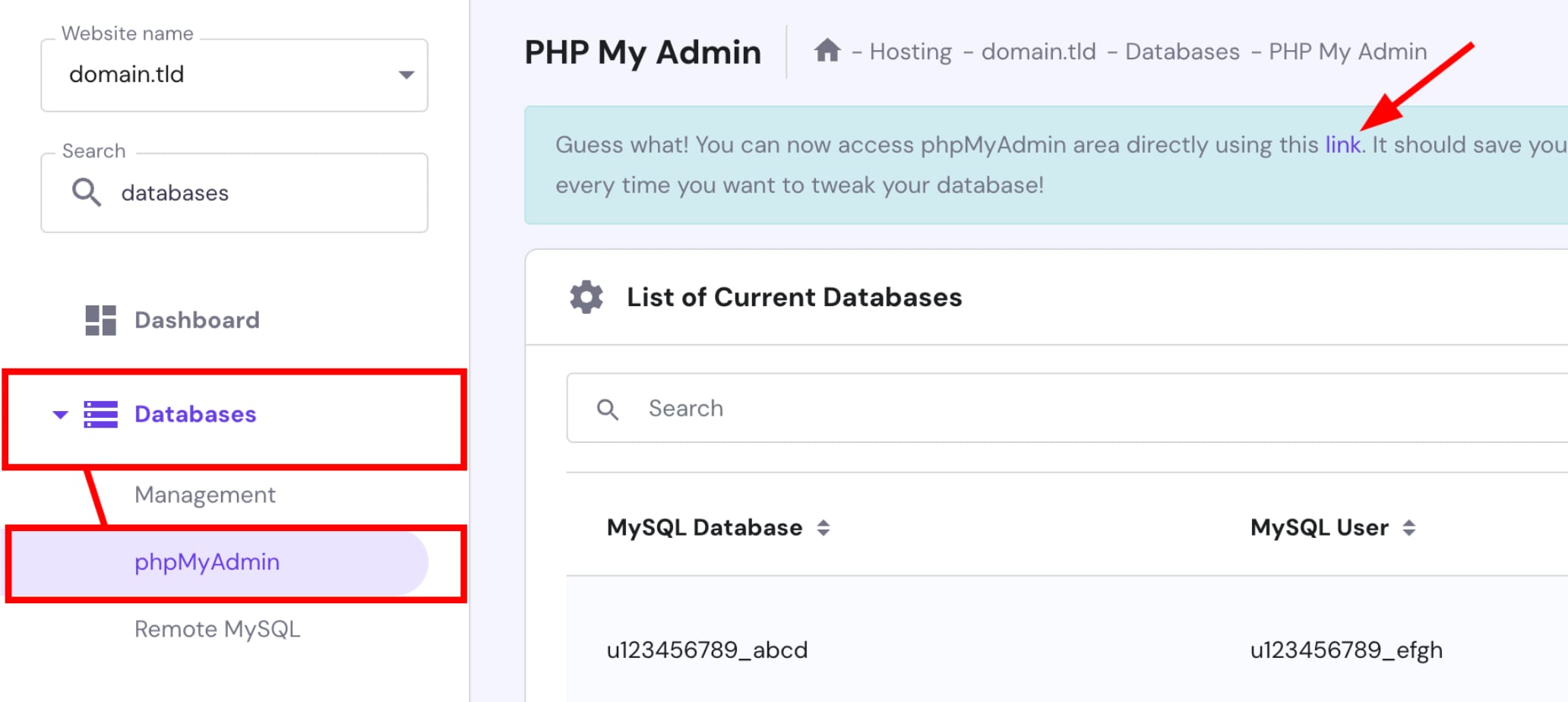Click the sort icon next to MySQL User
The width and height of the screenshot is (1568, 702).
pyautogui.click(x=1412, y=527)
